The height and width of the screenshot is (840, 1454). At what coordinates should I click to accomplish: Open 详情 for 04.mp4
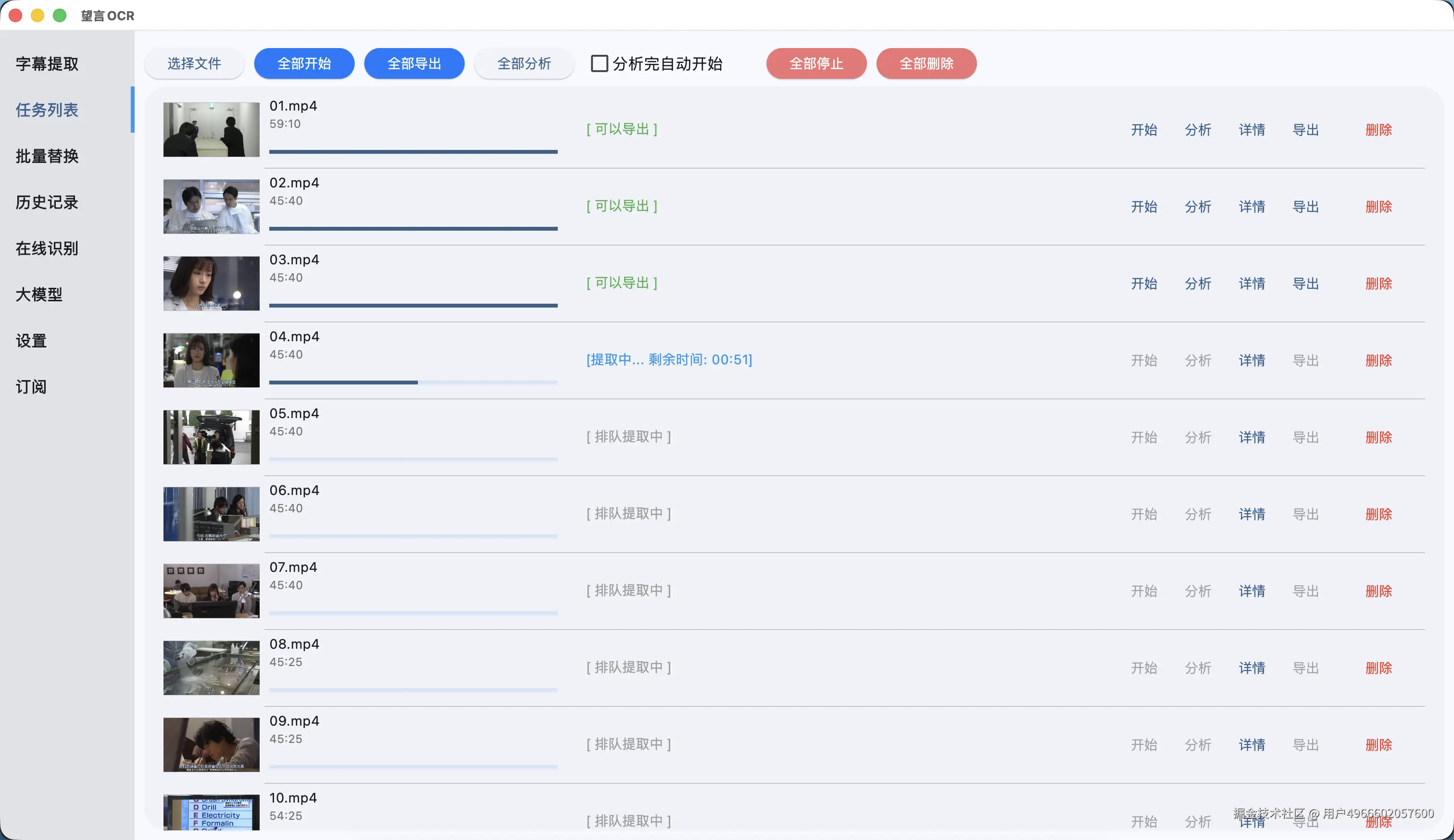coord(1252,360)
